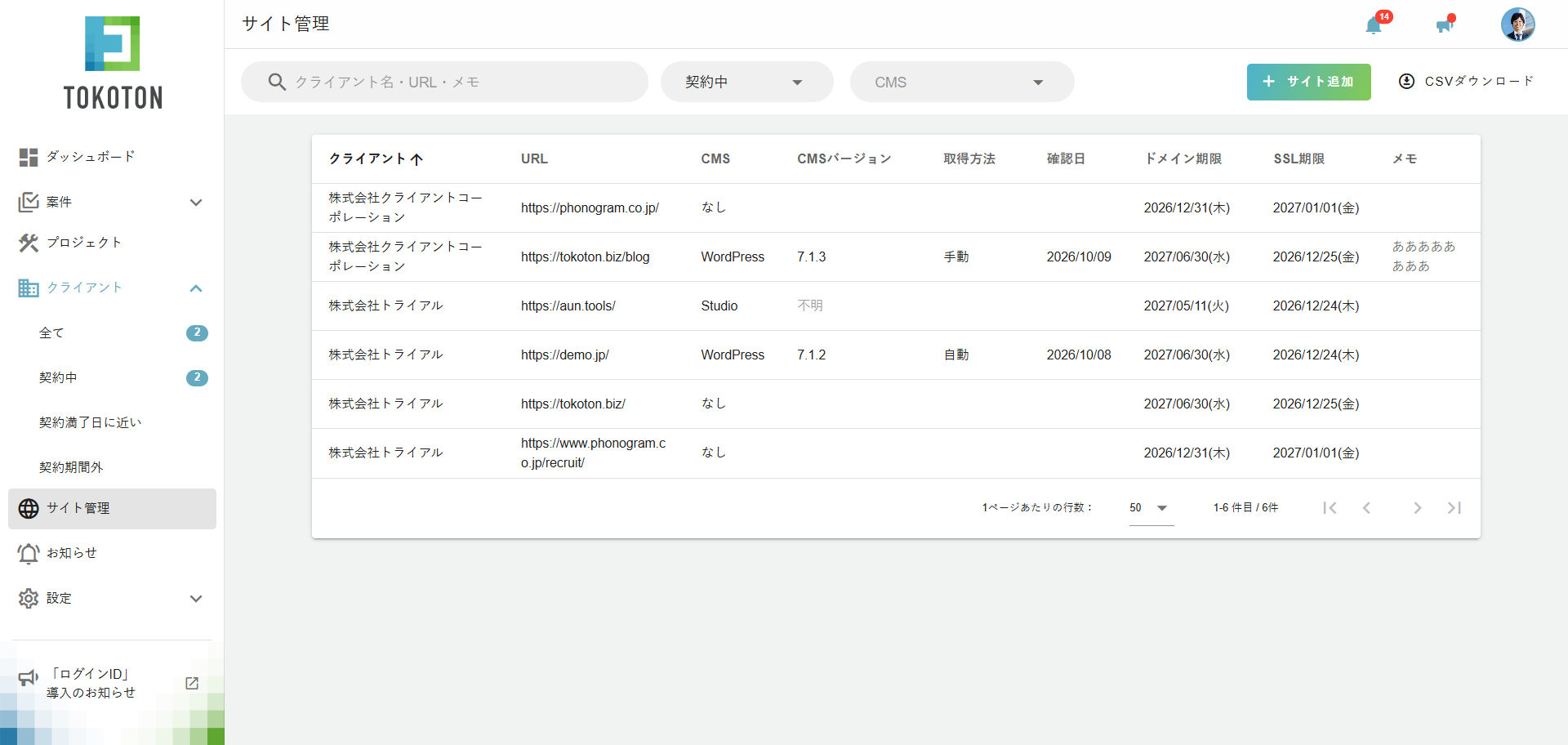Open the CMS filter dropdown
This screenshot has height=745, width=1568.
962,82
